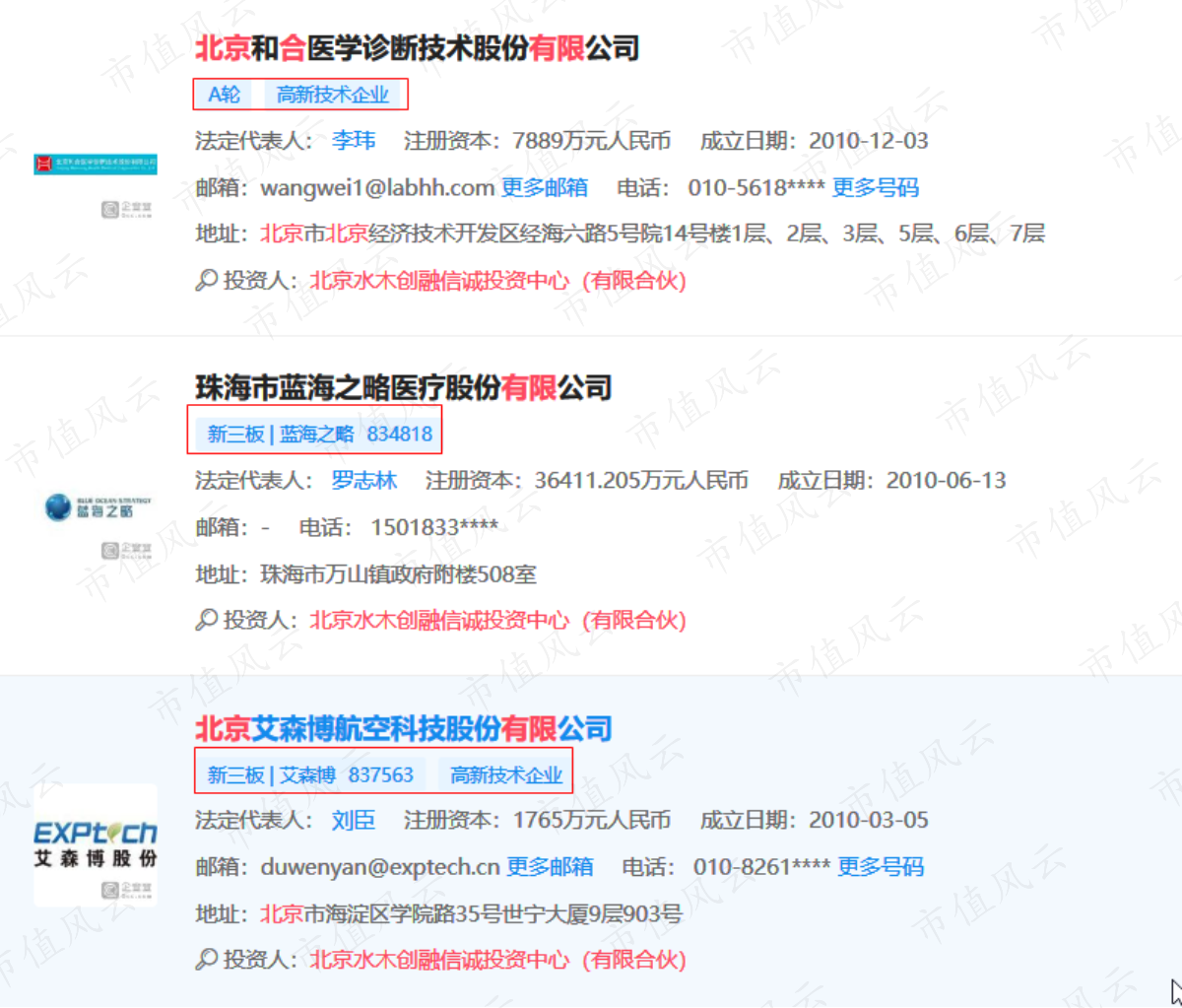Show 更多邮箱 next to duwenyan@exptech.cn
The width and height of the screenshot is (1182, 1008).
click(550, 867)
